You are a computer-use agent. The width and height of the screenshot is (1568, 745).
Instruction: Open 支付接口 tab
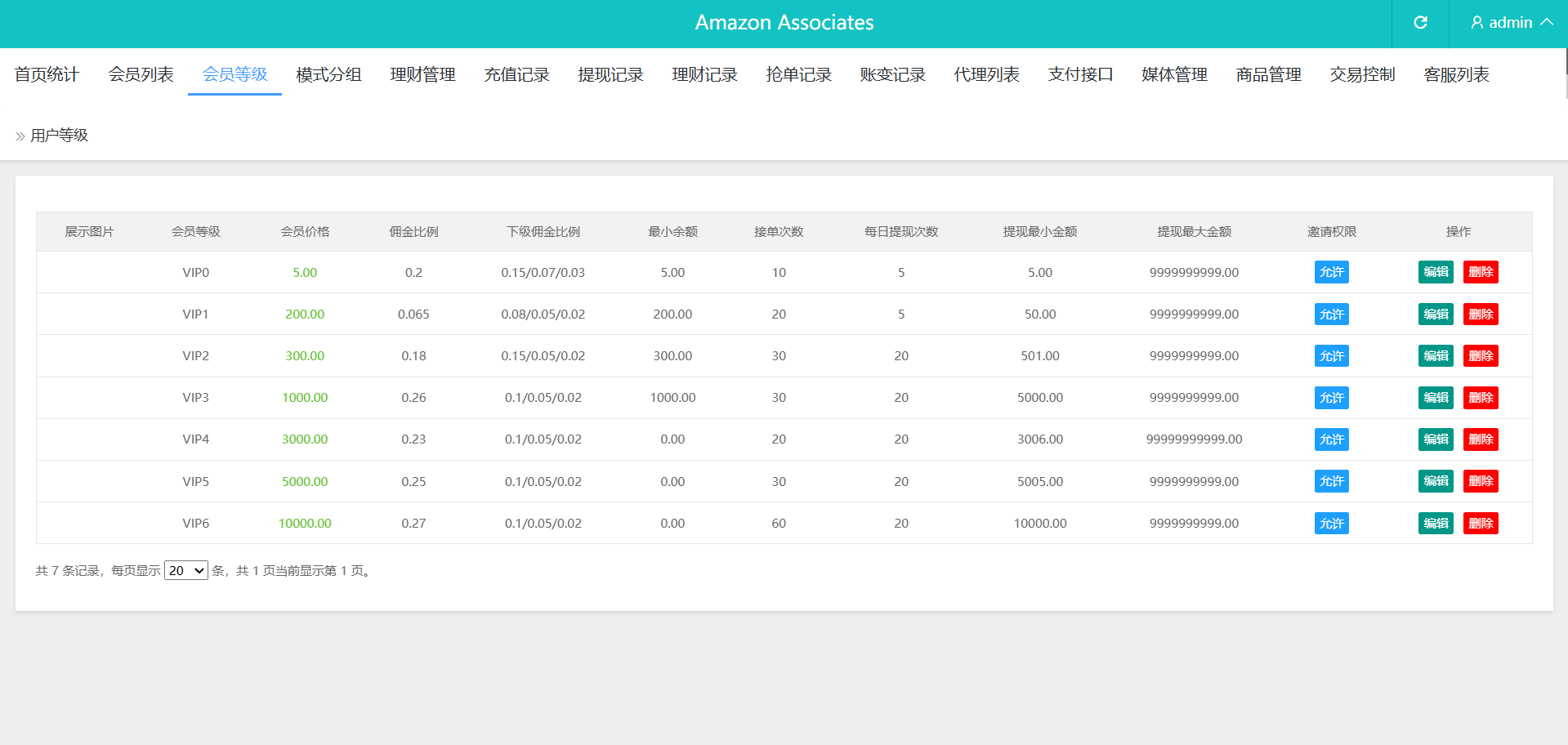(1080, 74)
